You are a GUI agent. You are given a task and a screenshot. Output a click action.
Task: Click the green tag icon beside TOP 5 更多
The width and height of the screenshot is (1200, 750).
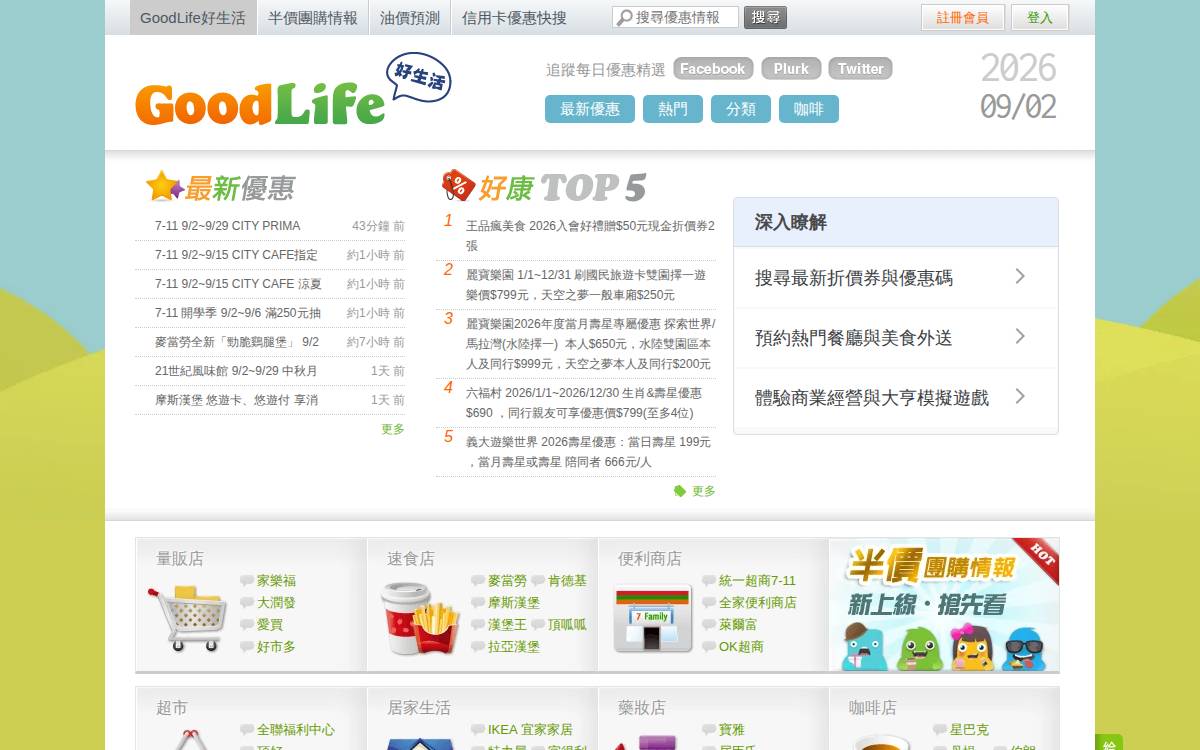point(680,491)
